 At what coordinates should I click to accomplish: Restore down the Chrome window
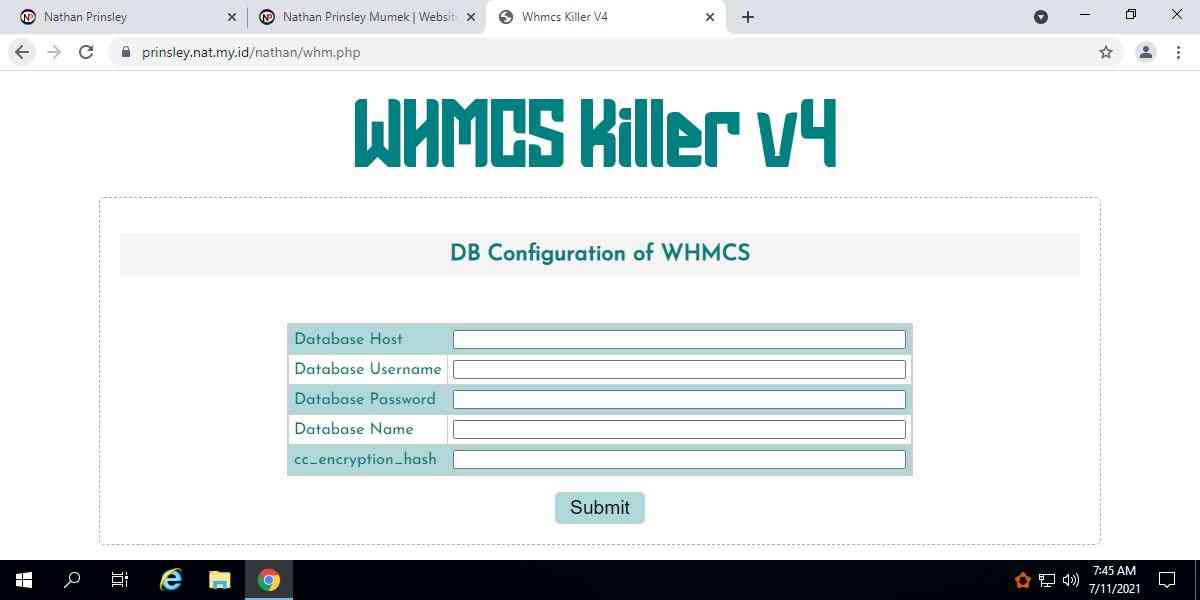click(x=1131, y=15)
